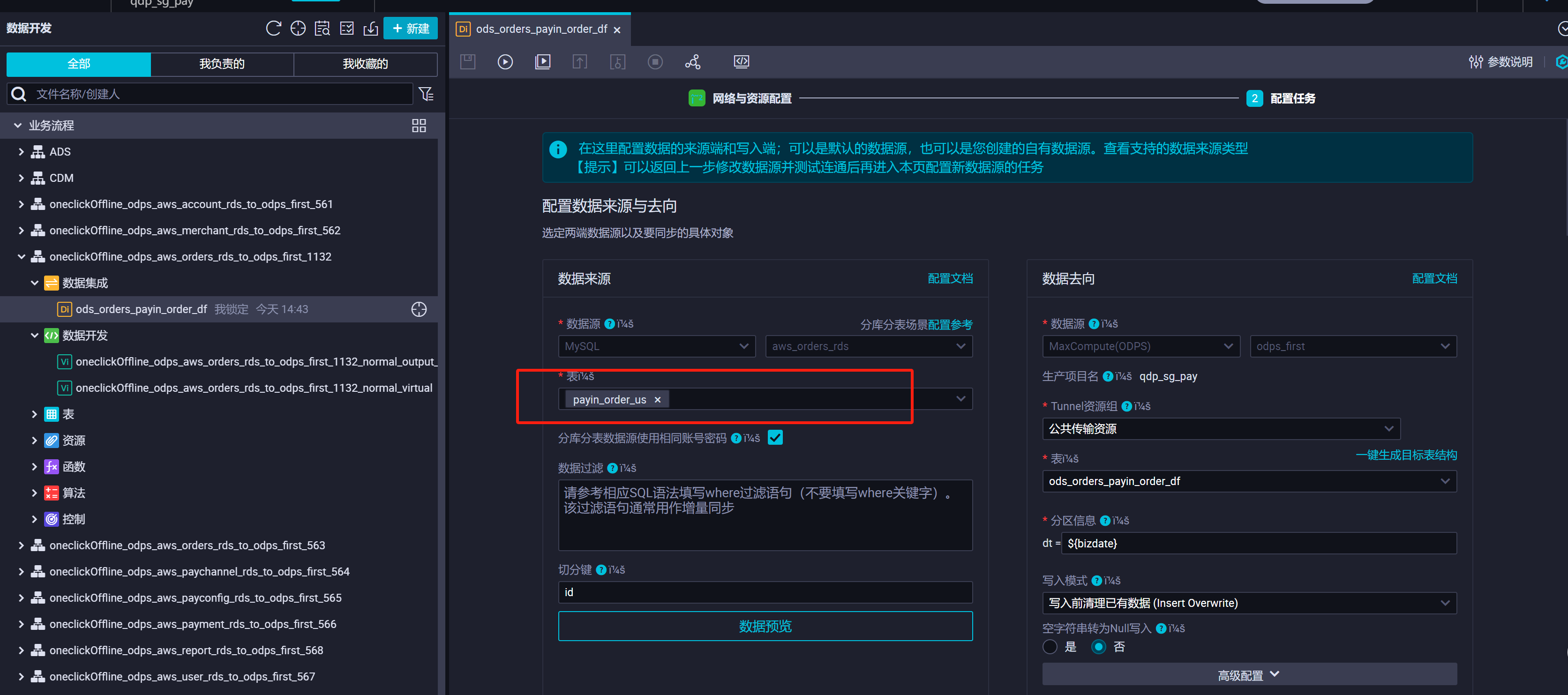The width and height of the screenshot is (1568, 695).
Task: Select the ods_orders_payin_order_df editor tab
Action: coord(540,29)
